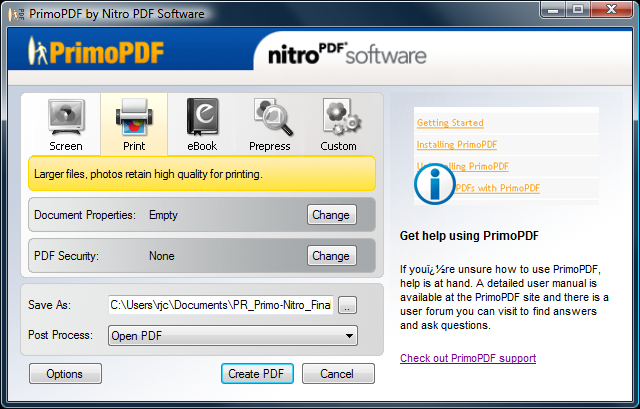Click the 'Empty' document properties value

point(163,215)
